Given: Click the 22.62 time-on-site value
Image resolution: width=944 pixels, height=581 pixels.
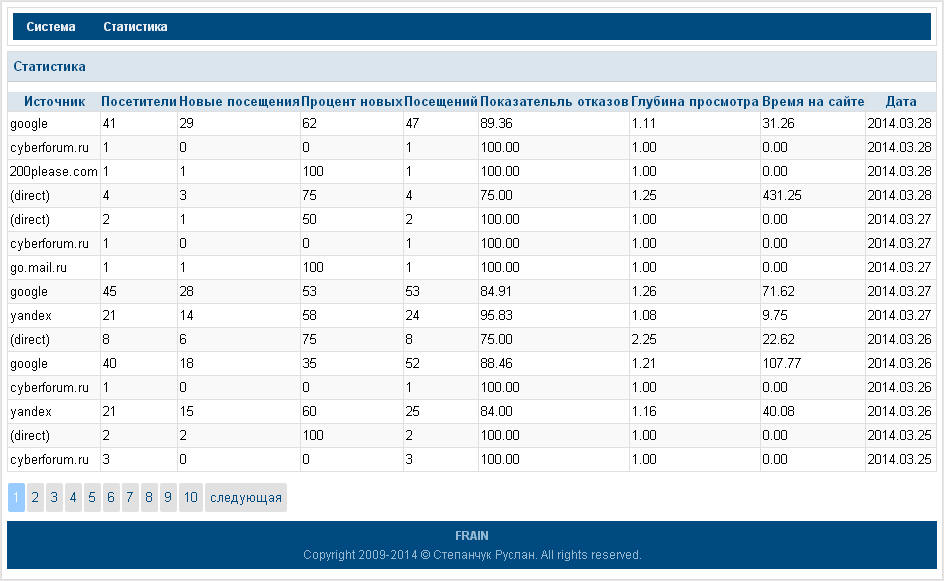Looking at the screenshot, I should point(778,340).
